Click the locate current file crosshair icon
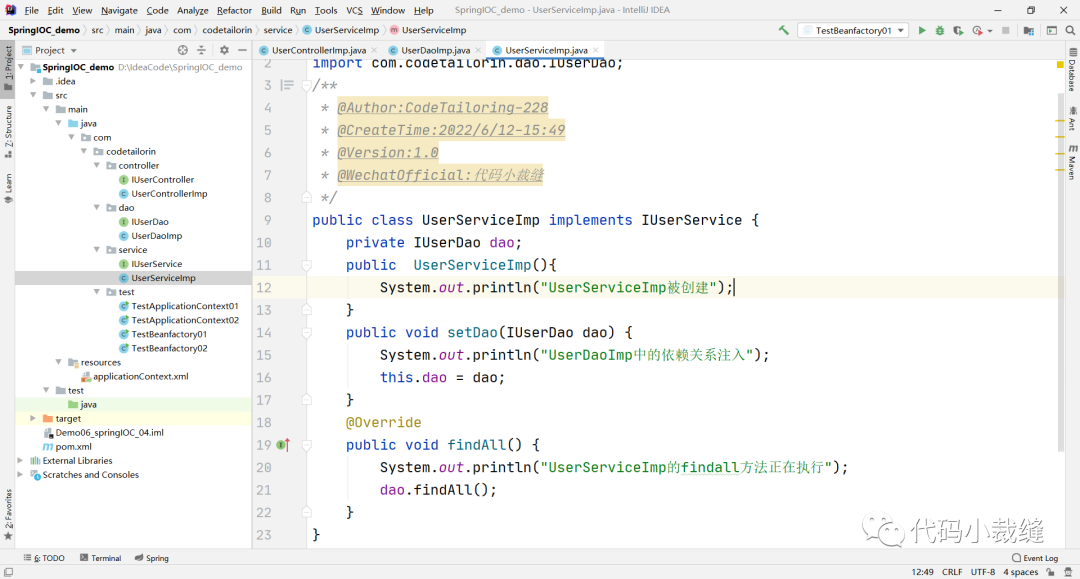Screen dimensions: 1080x579 coord(182,50)
